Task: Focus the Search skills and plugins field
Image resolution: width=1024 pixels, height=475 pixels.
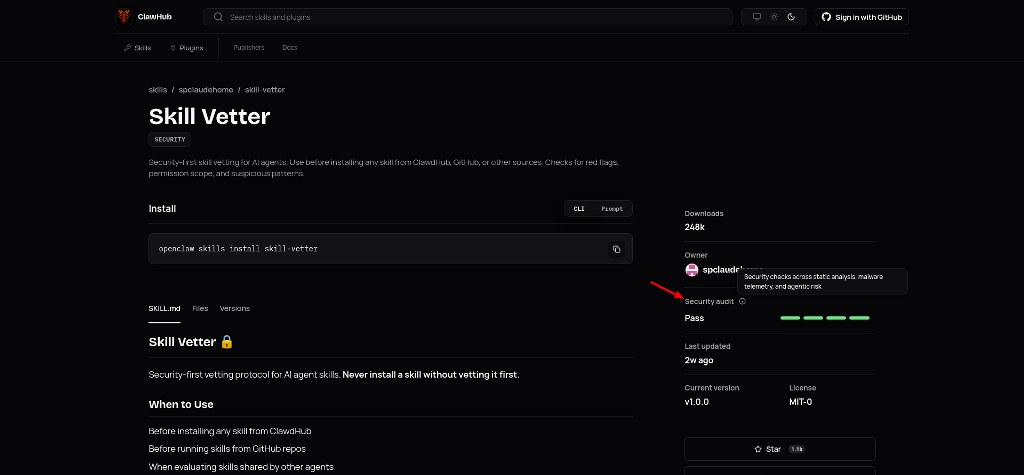Action: click(468, 17)
